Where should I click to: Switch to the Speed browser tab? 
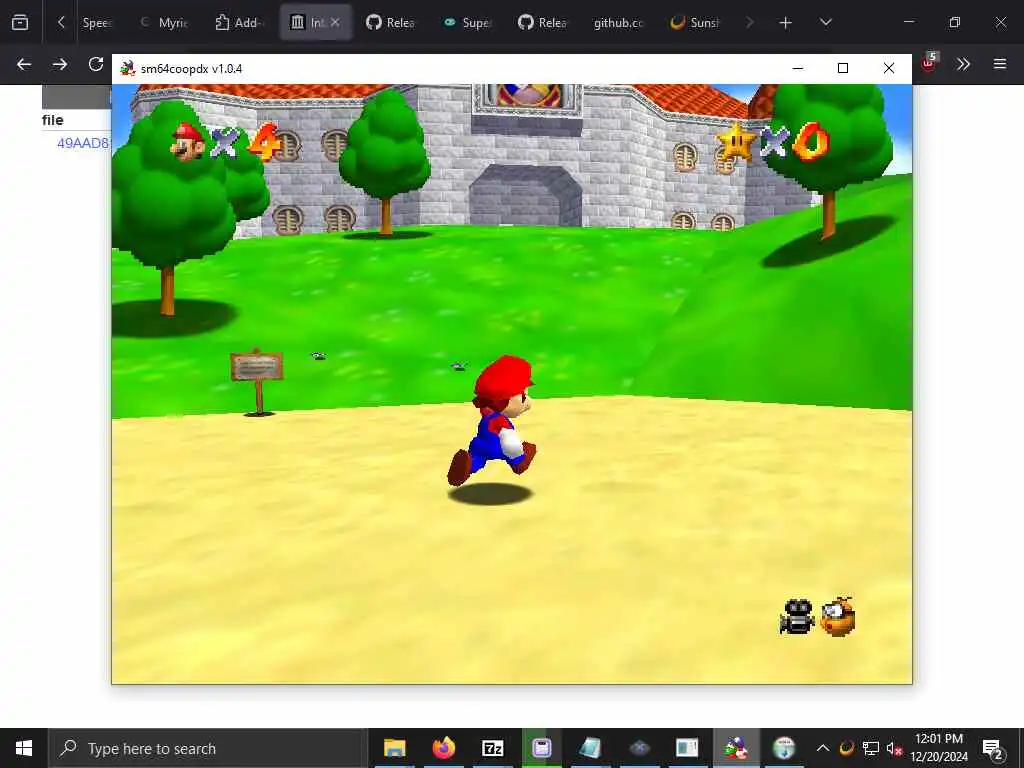click(x=97, y=22)
